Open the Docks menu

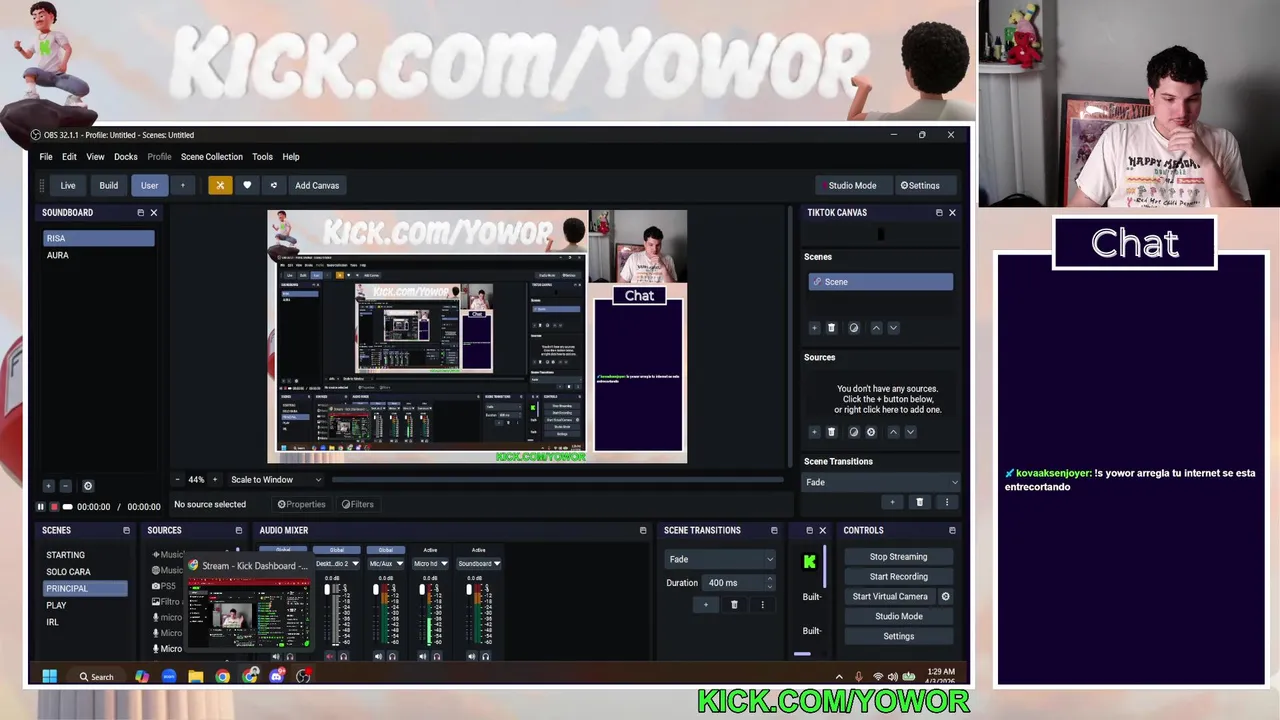point(126,157)
